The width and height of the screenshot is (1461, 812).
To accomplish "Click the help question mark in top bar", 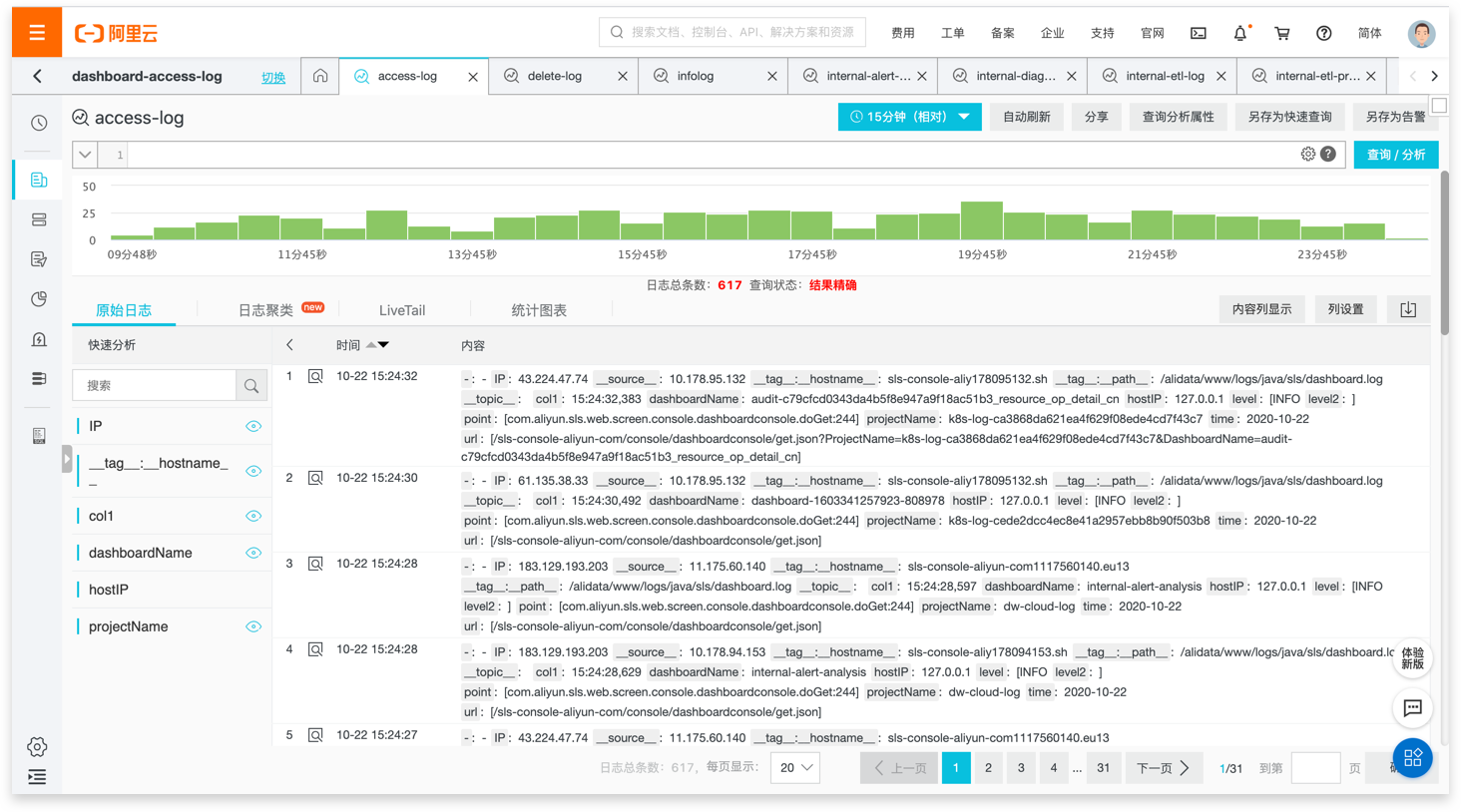I will click(1324, 33).
